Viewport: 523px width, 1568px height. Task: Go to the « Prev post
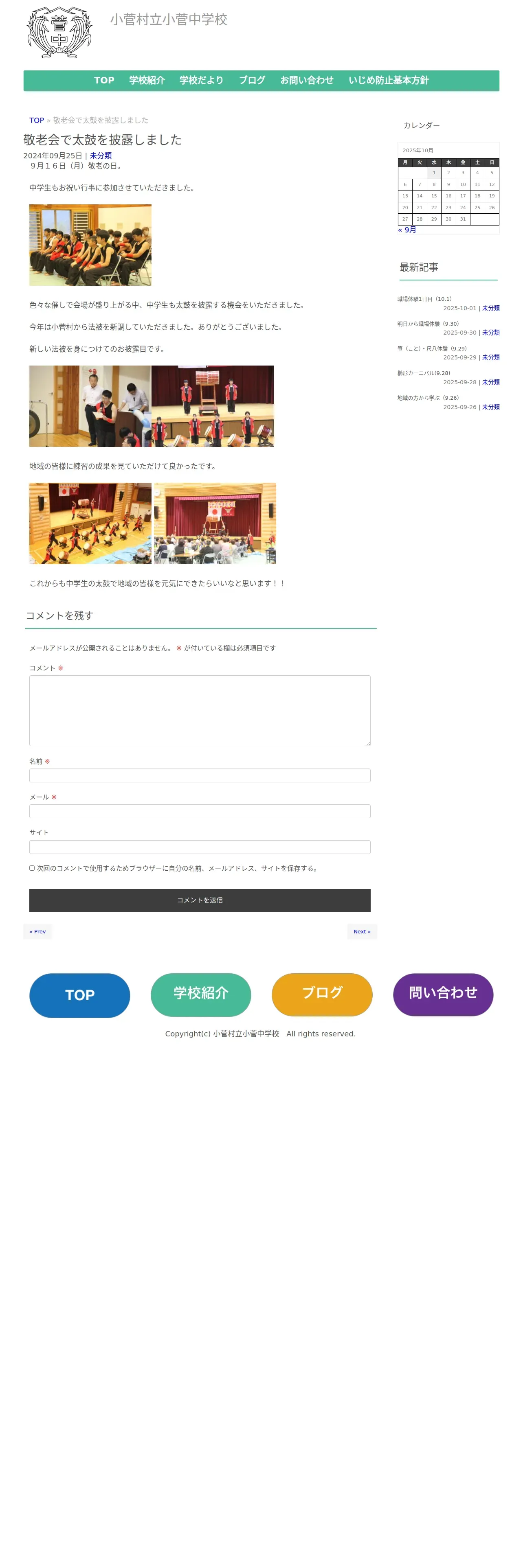tap(38, 931)
